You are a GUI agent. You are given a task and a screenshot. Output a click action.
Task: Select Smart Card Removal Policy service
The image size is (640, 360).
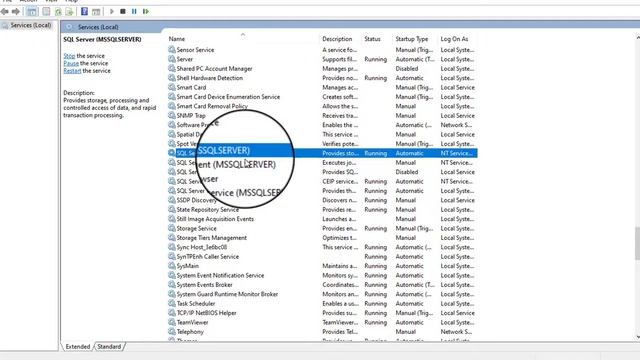coord(322,106)
